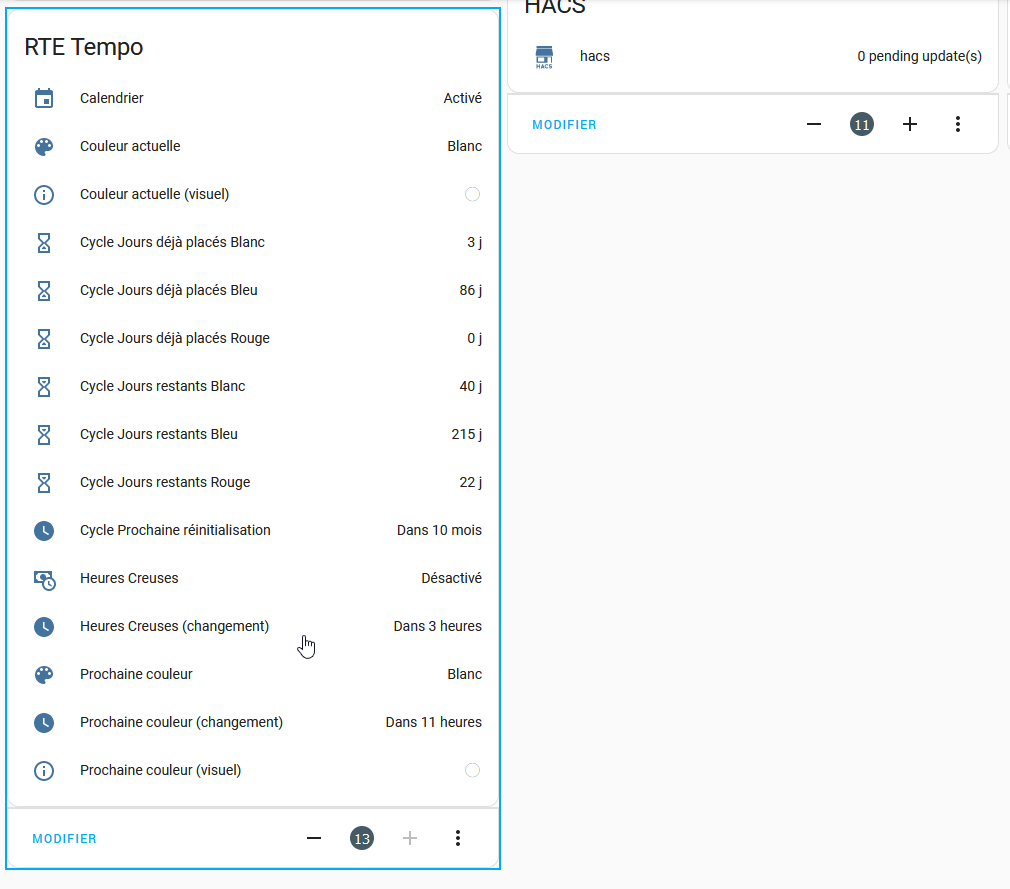Click the clock icon for Heures Creuses (changement)
The image size is (1010, 889).
point(44,627)
